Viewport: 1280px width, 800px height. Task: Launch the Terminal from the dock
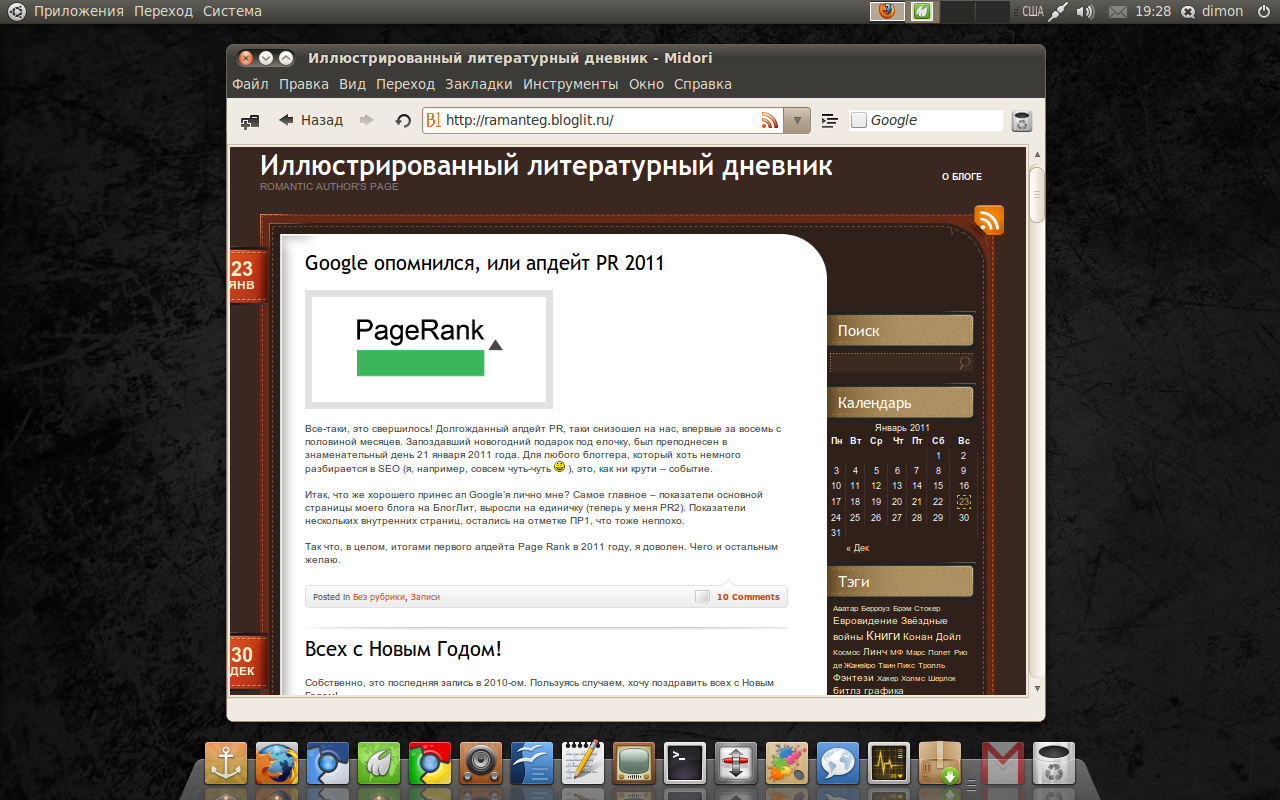[x=685, y=763]
